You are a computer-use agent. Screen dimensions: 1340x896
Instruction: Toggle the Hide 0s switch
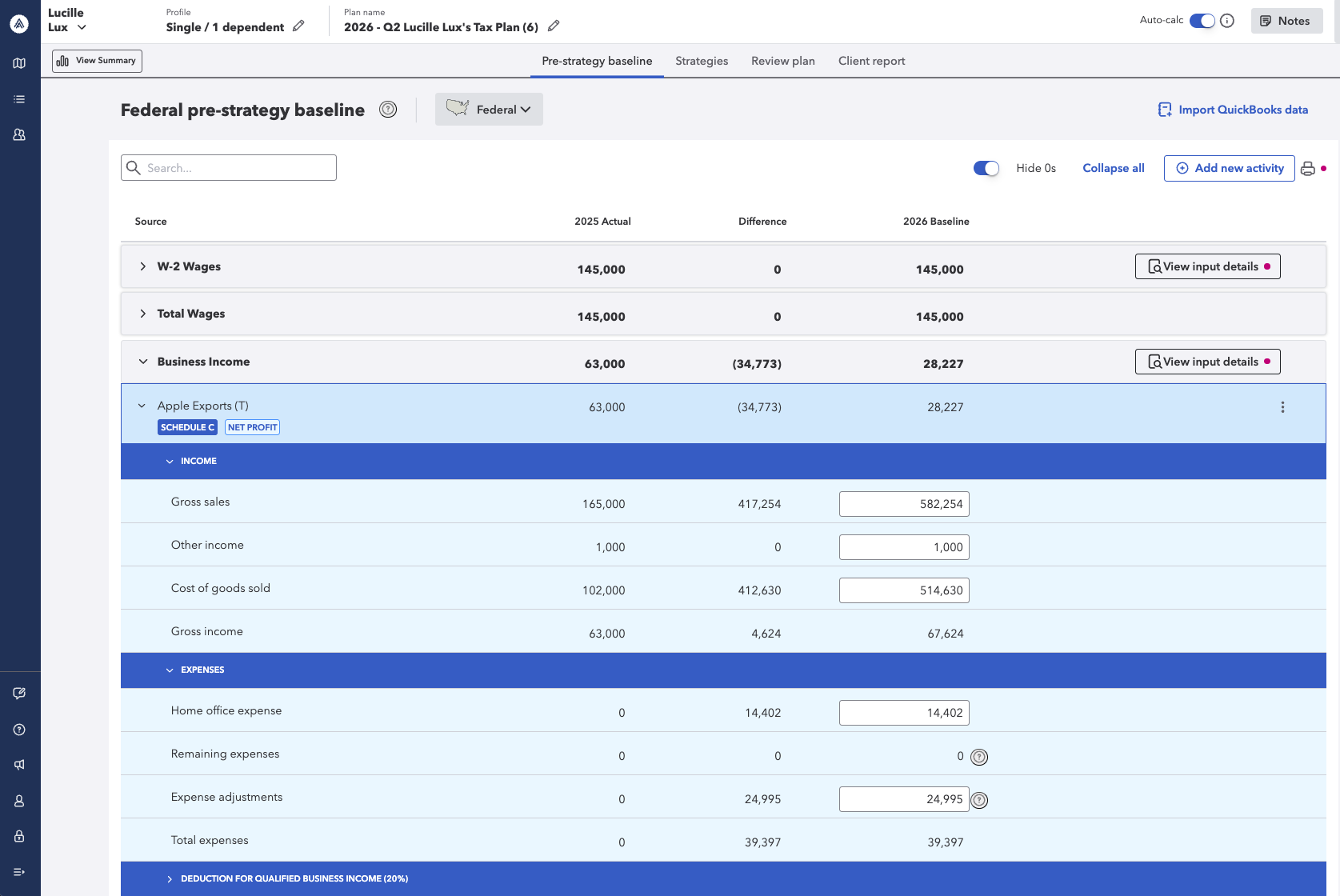coord(986,168)
